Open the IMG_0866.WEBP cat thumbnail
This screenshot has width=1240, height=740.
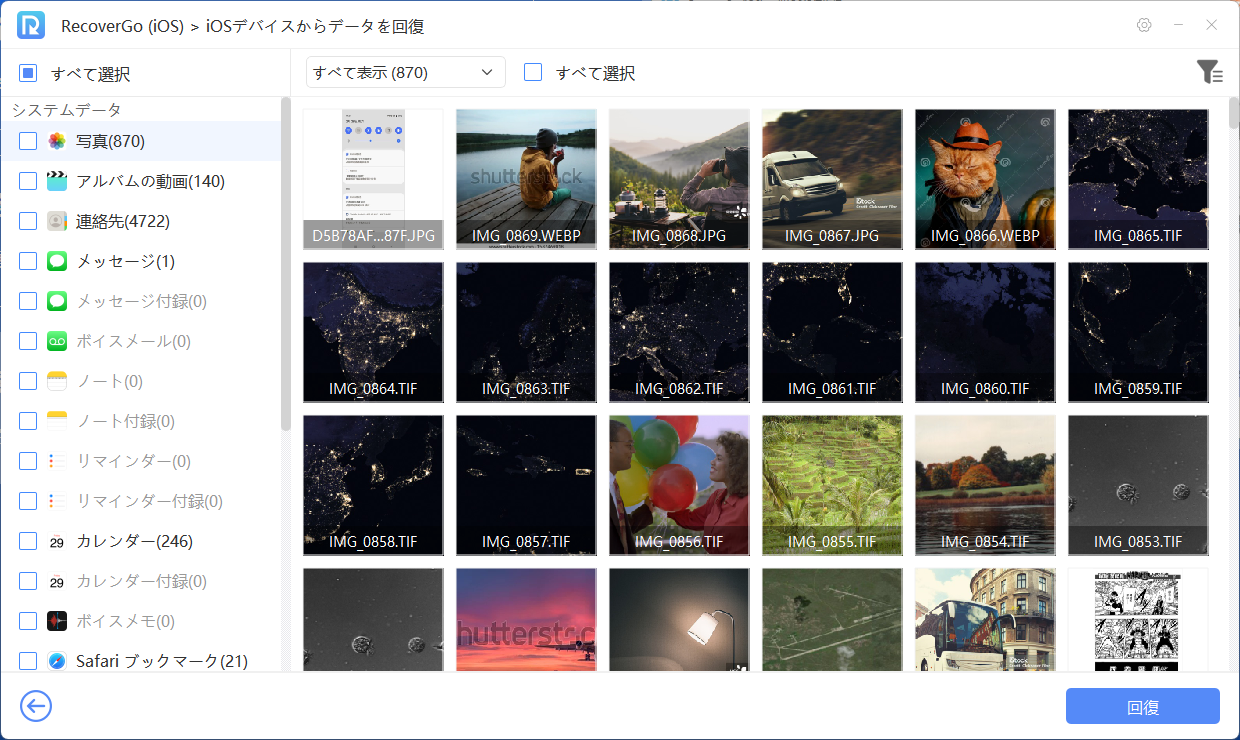(984, 178)
